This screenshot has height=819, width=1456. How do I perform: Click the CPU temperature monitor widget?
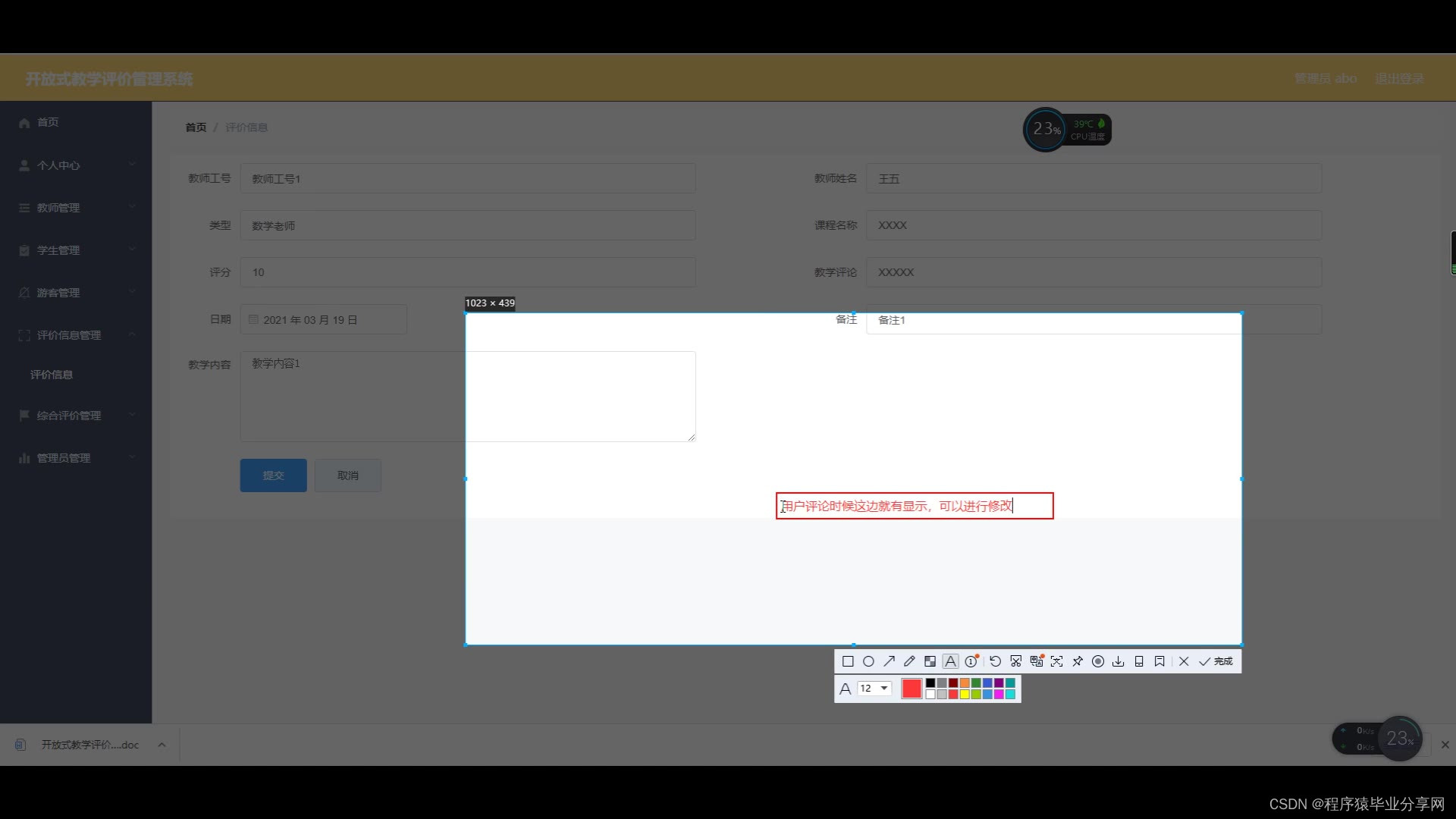1067,130
